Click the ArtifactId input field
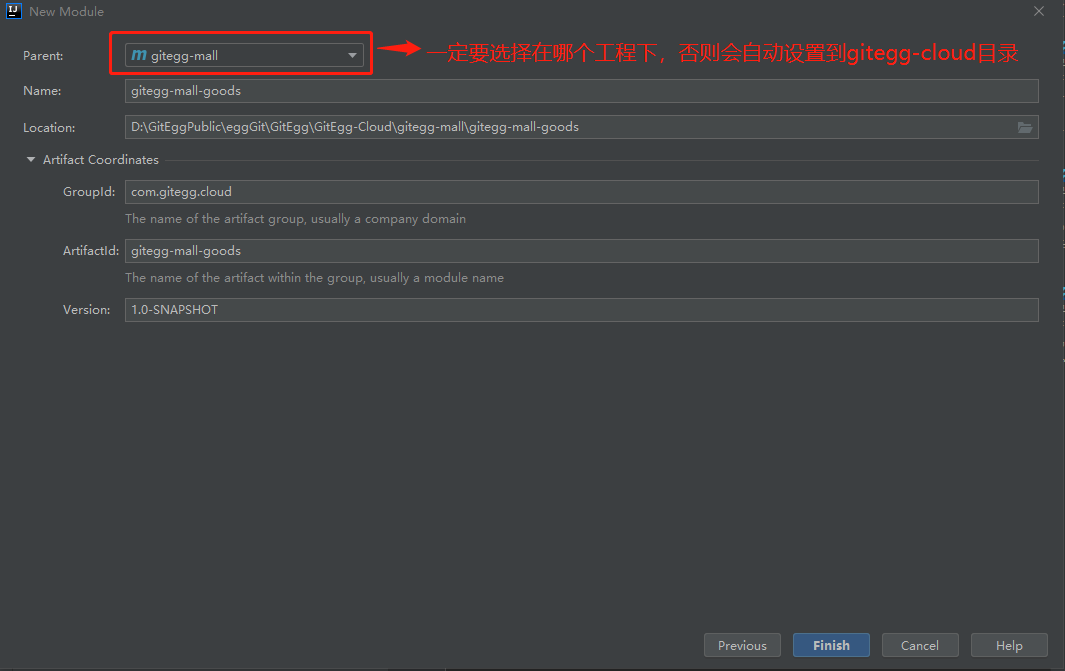The width and height of the screenshot is (1065, 671). (x=581, y=251)
